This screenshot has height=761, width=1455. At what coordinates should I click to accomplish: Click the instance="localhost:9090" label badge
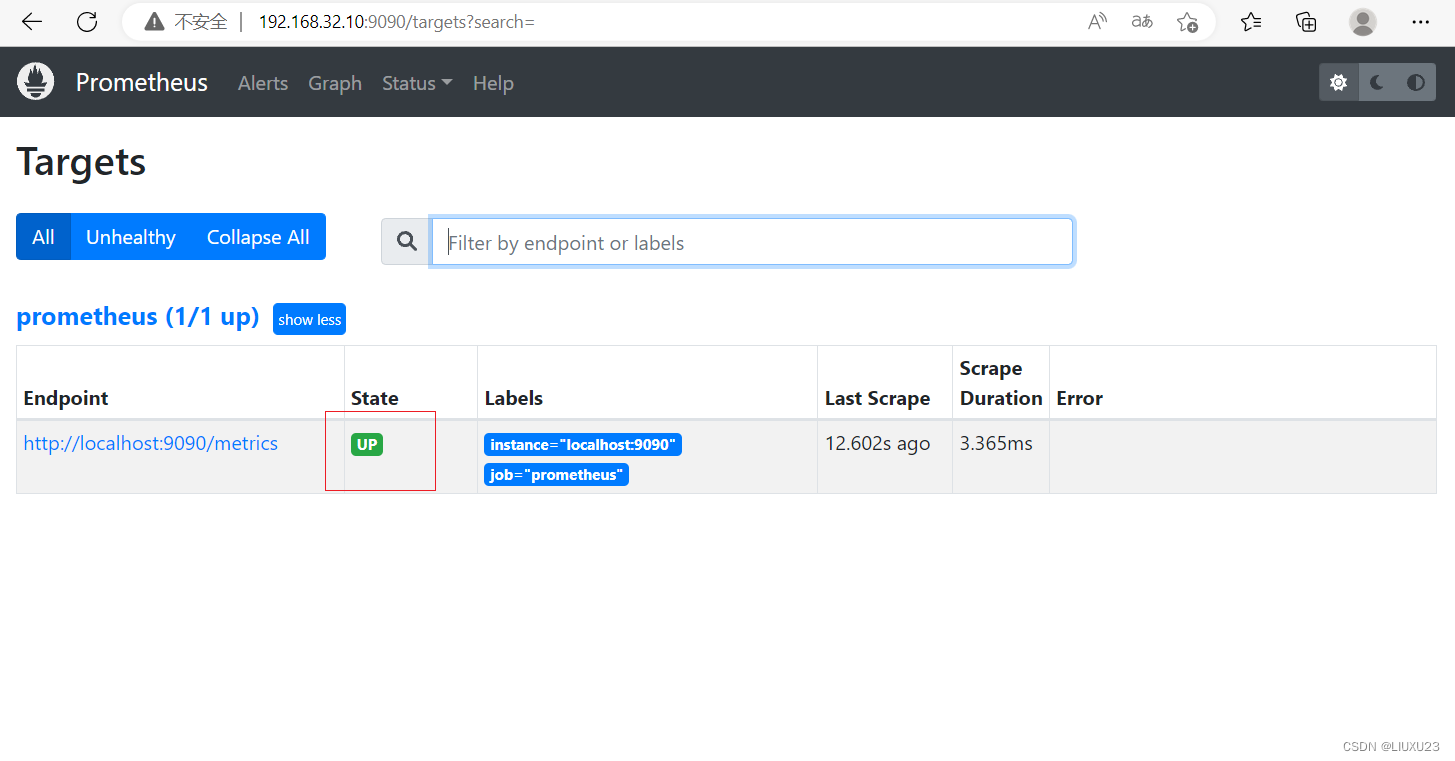(x=583, y=445)
